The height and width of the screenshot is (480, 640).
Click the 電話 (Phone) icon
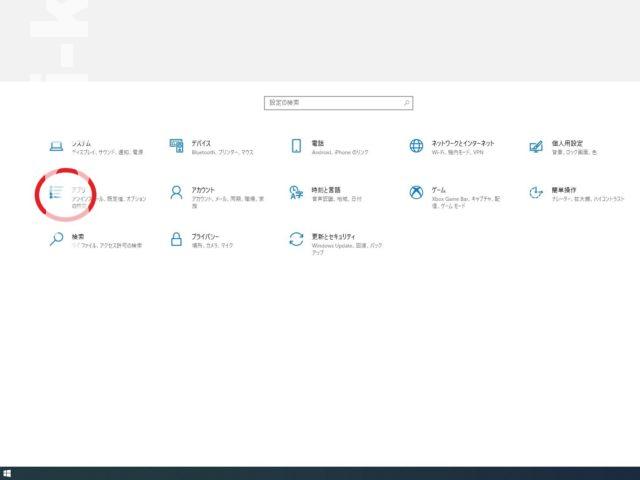296,146
